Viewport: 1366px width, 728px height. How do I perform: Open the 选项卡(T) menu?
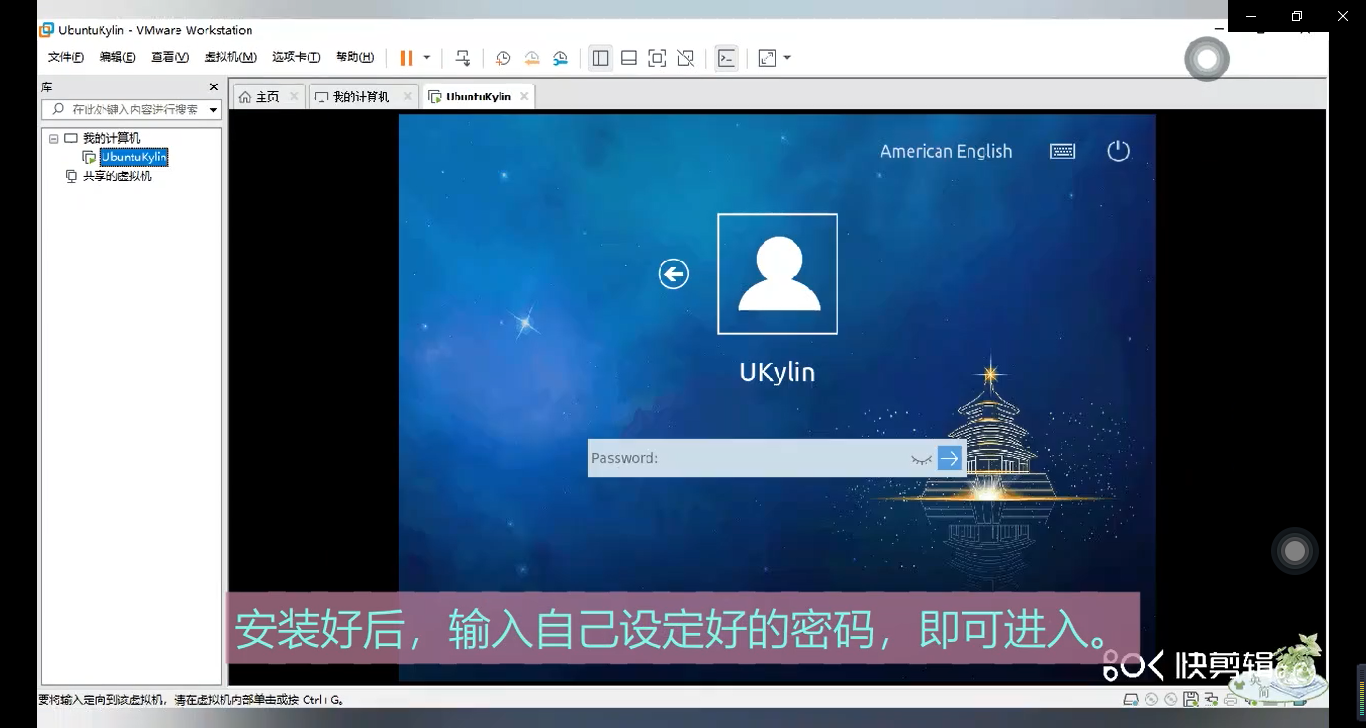pos(296,58)
